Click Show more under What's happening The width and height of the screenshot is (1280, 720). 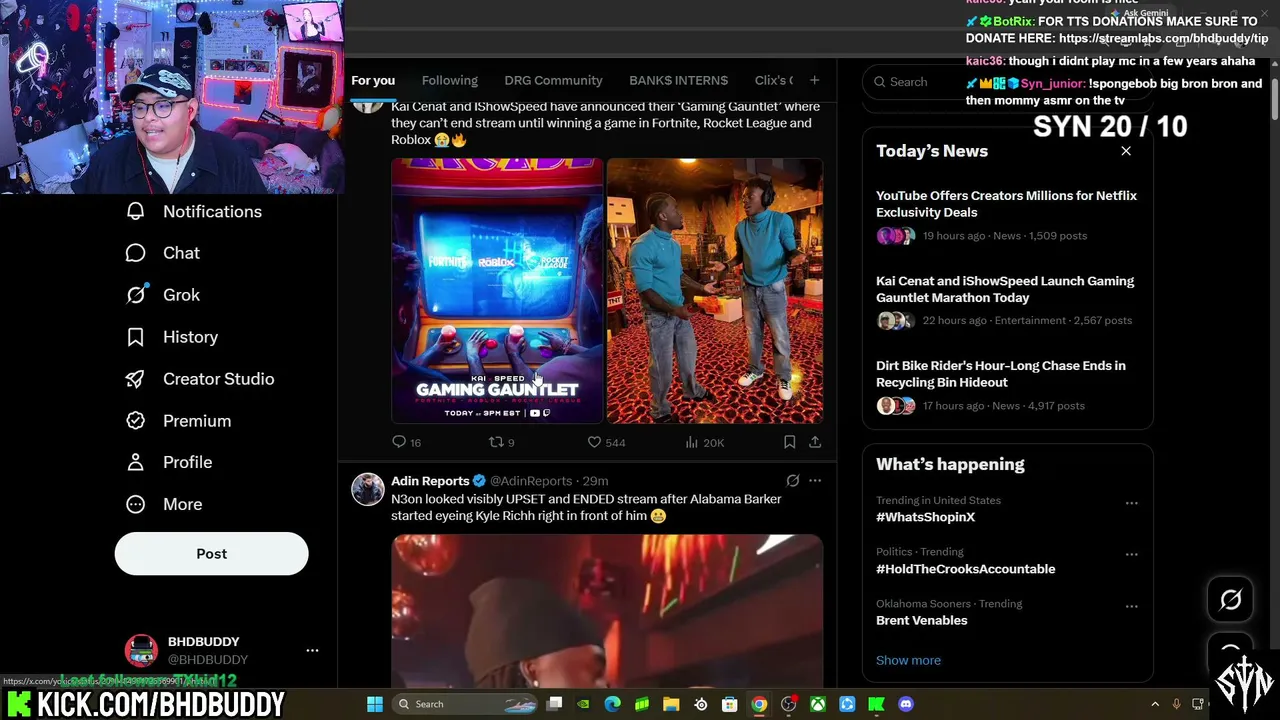click(x=908, y=660)
